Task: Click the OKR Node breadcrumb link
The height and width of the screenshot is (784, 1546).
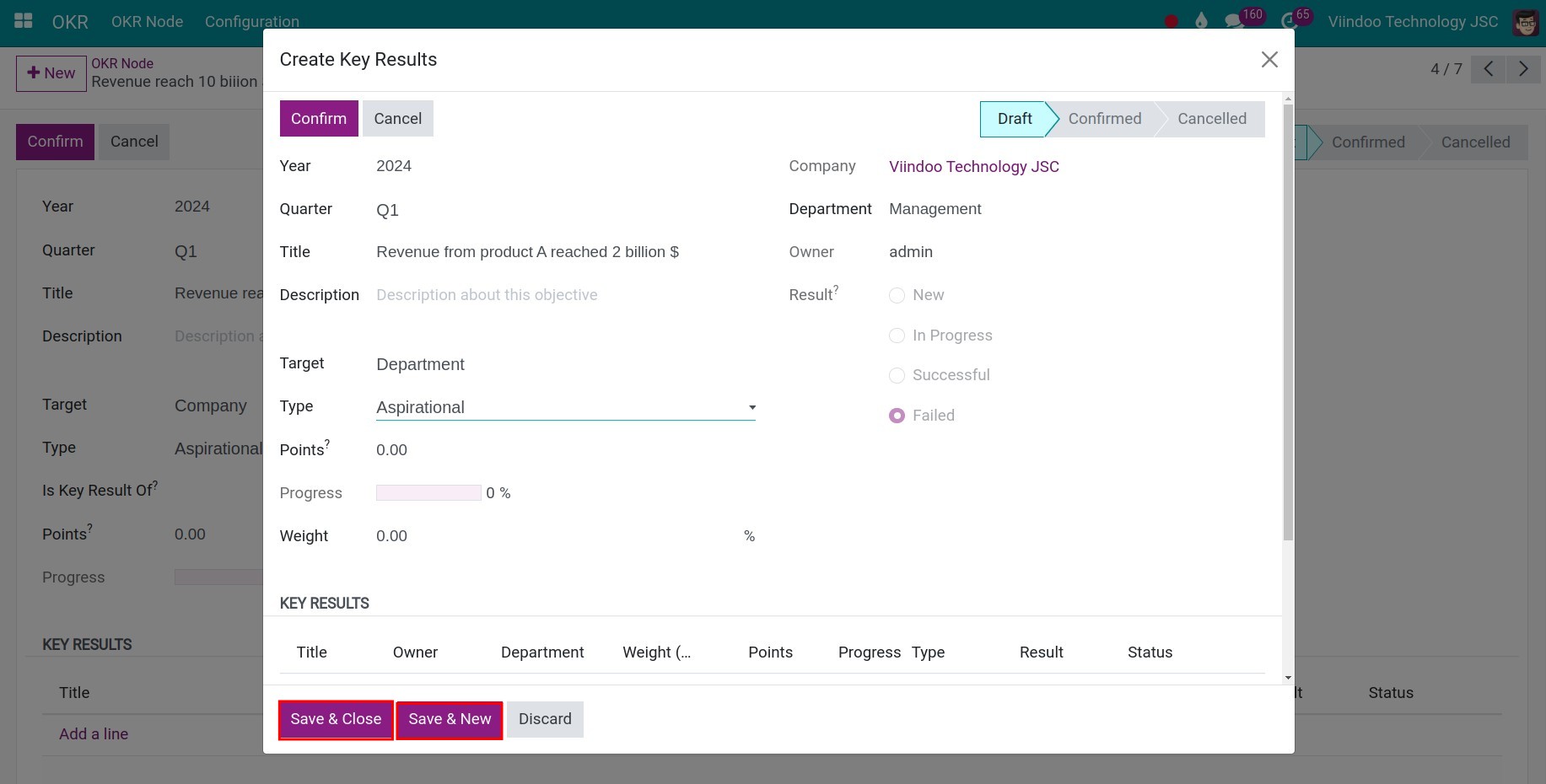Action: pyautogui.click(x=122, y=63)
